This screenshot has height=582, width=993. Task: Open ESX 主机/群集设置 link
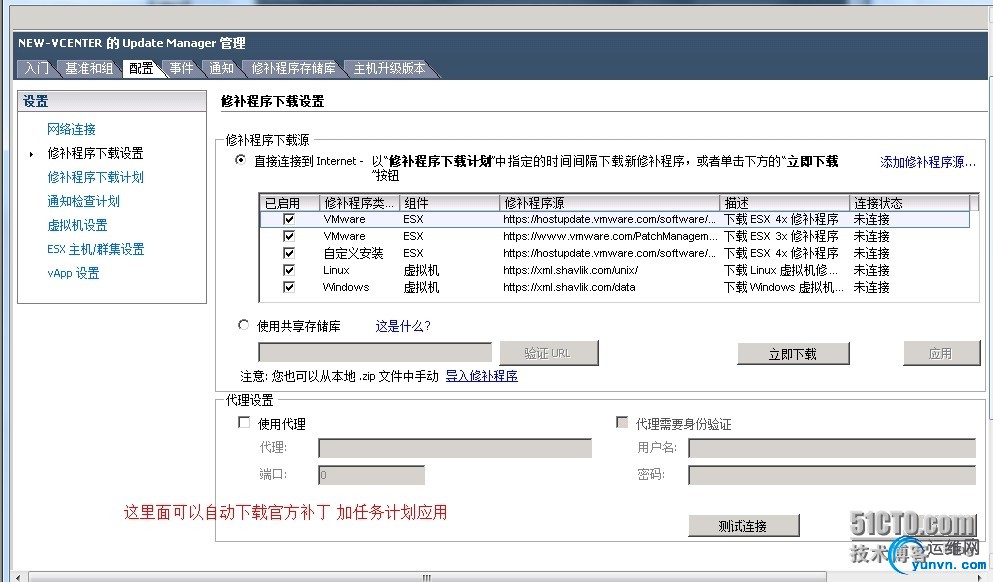tap(96, 250)
